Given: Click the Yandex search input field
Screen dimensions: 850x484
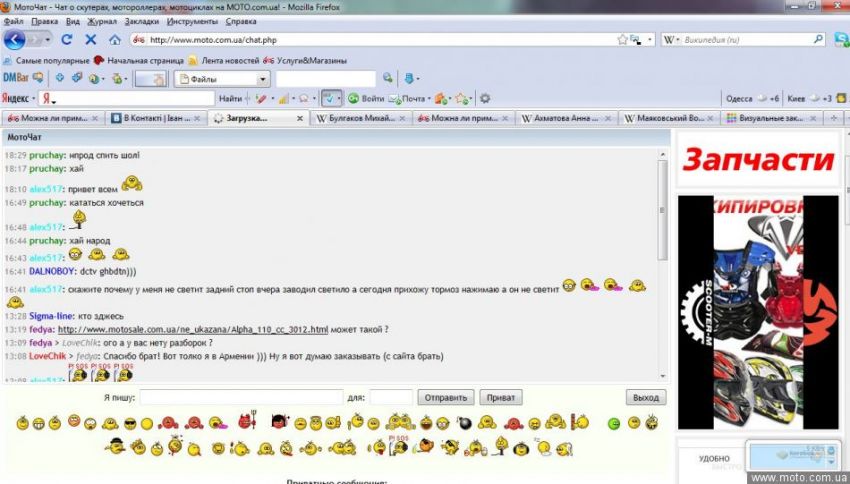Looking at the screenshot, I should coord(127,99).
